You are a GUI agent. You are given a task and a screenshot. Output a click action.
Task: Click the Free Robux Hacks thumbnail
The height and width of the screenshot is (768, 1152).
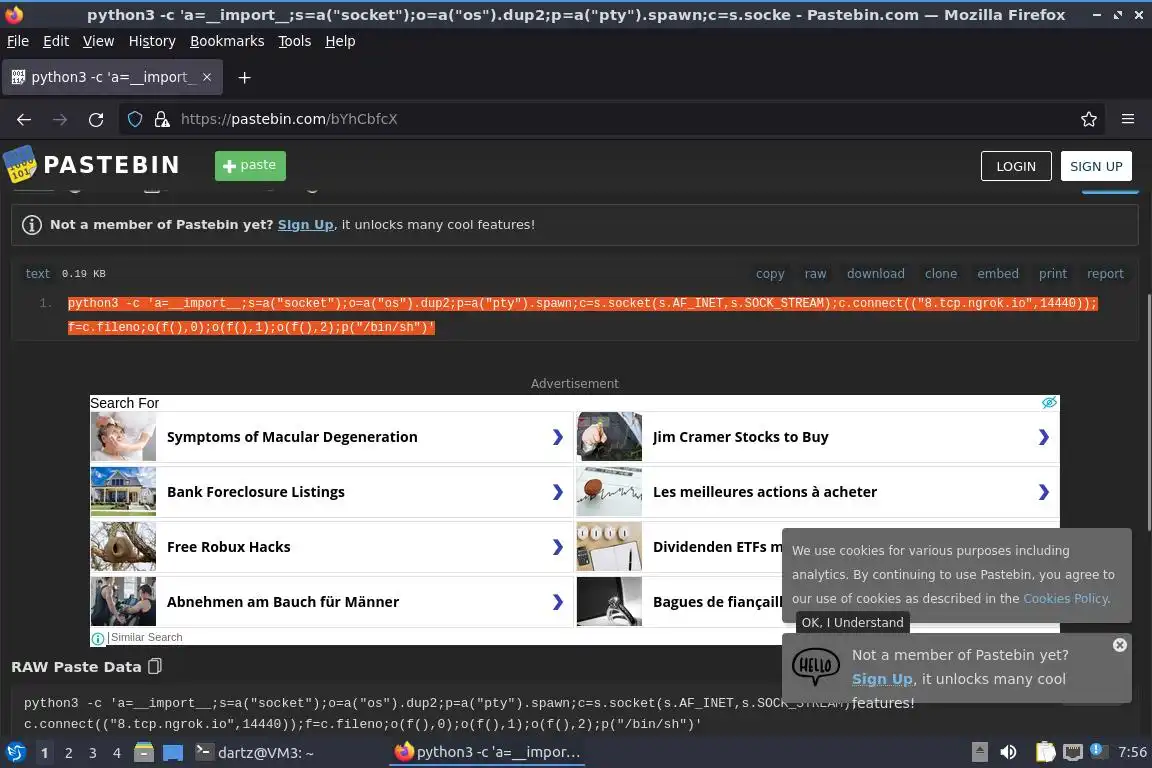[123, 547]
